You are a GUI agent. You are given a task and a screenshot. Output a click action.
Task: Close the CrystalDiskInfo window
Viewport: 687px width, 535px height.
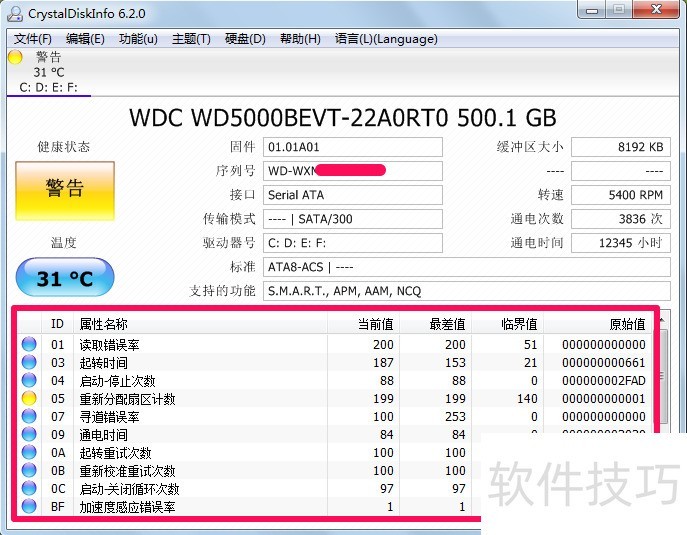656,10
